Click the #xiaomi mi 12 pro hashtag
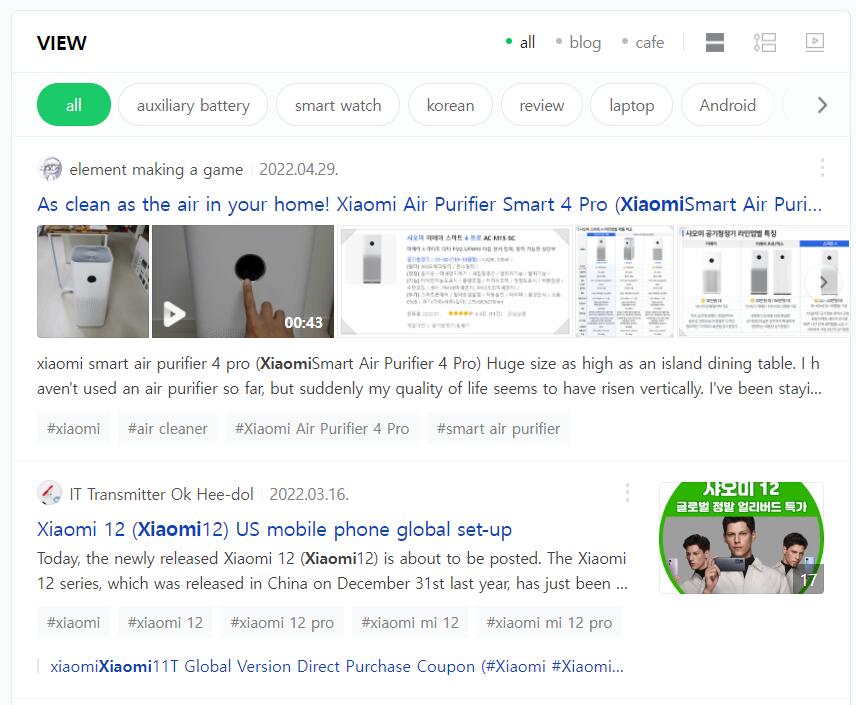 (x=549, y=623)
